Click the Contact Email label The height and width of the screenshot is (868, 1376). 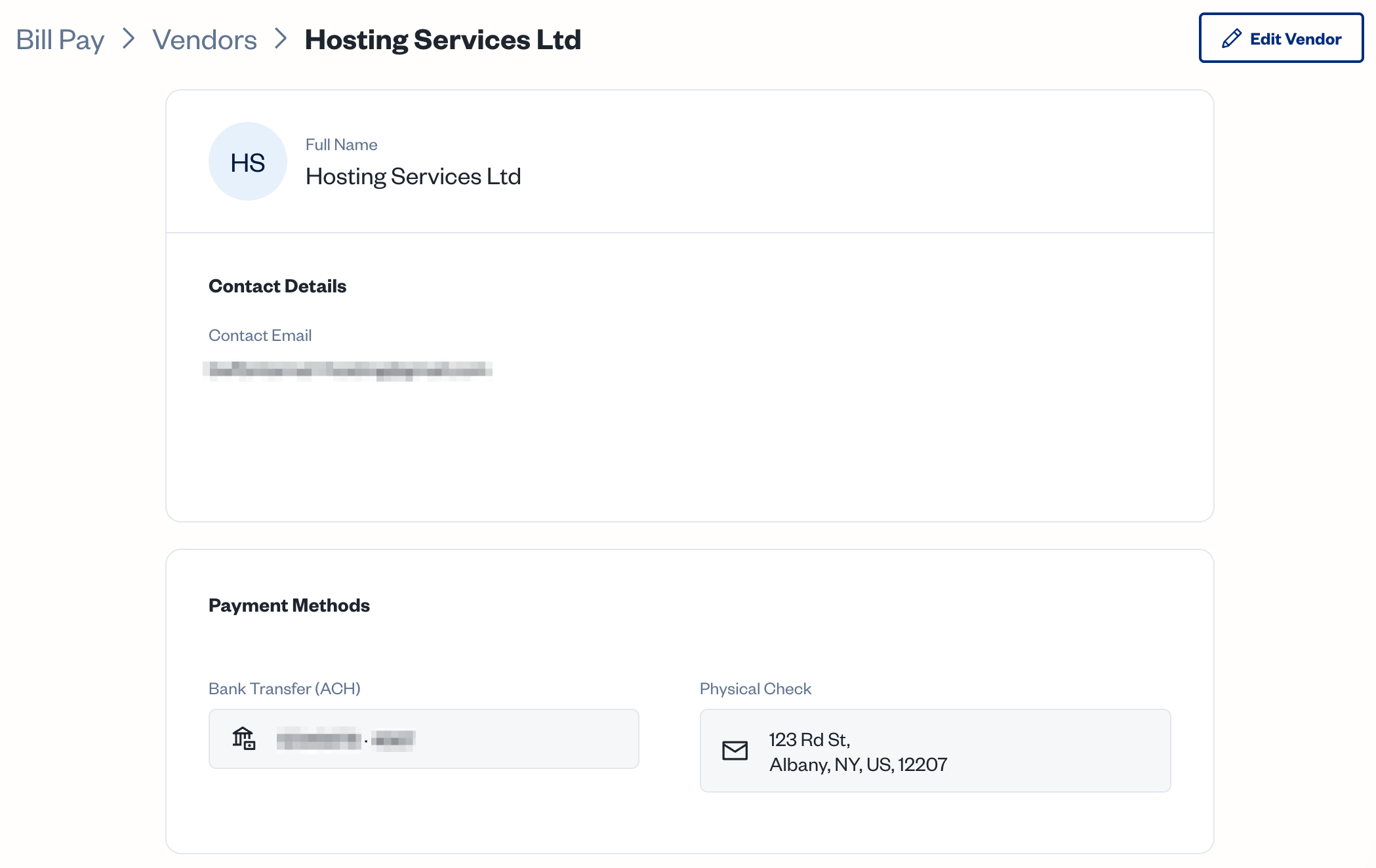260,335
